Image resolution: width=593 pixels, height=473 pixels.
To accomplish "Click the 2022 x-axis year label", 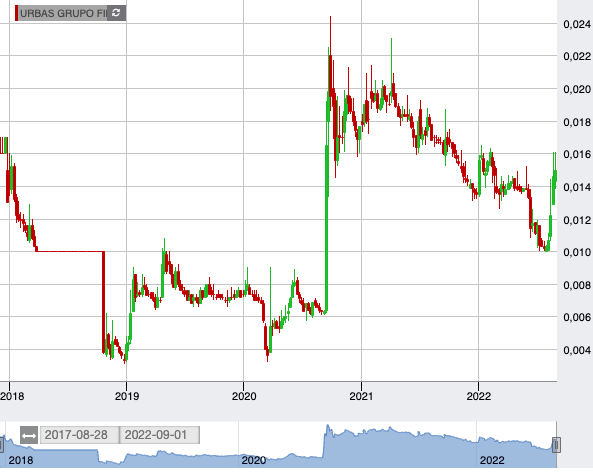I will 478,396.
